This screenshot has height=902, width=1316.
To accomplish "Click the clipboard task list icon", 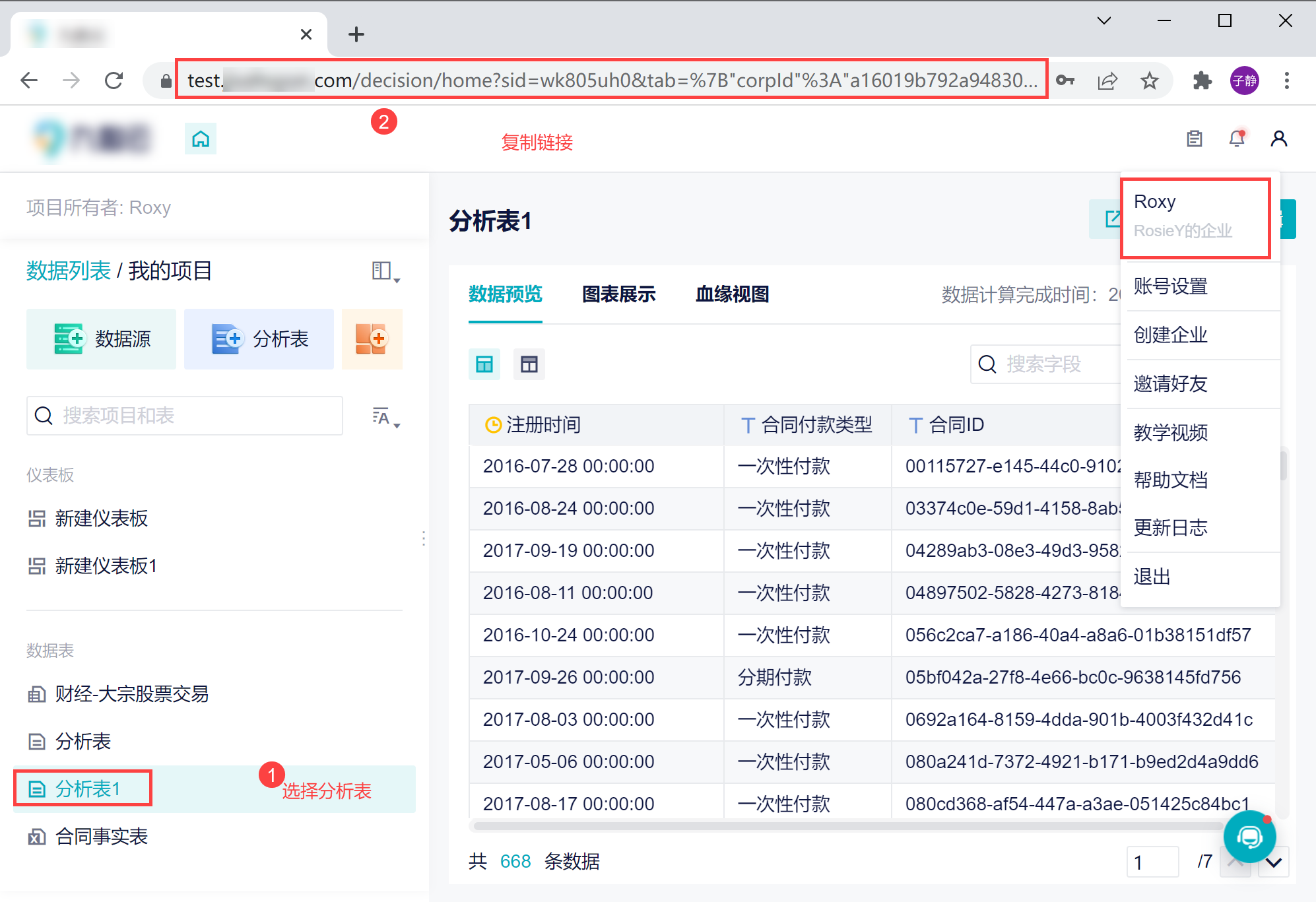I will tap(1195, 139).
